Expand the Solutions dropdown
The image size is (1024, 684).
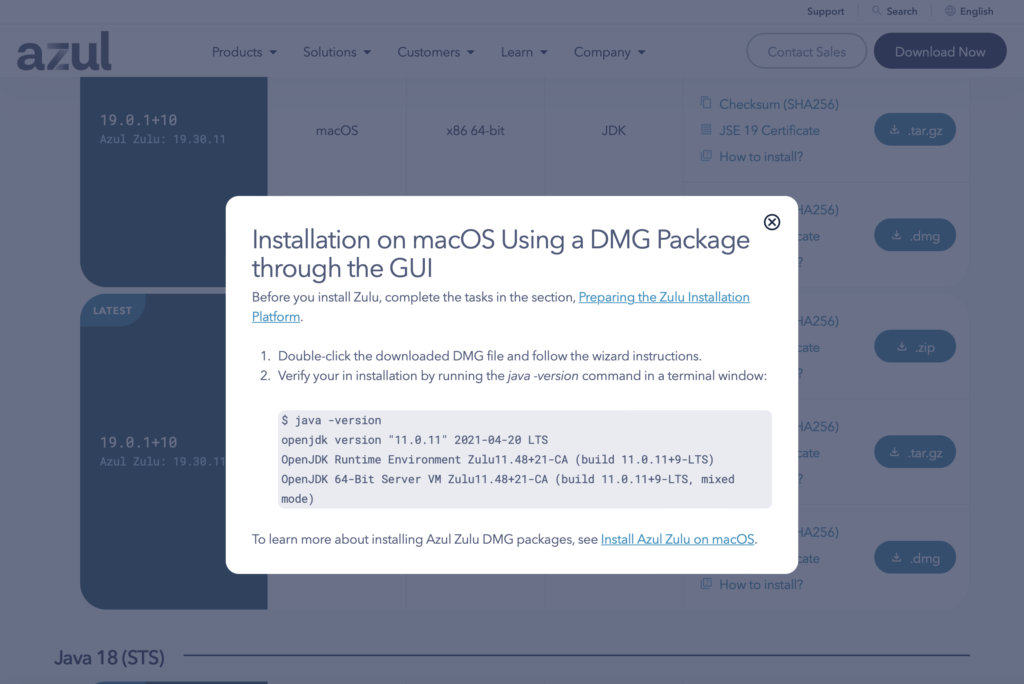point(337,52)
